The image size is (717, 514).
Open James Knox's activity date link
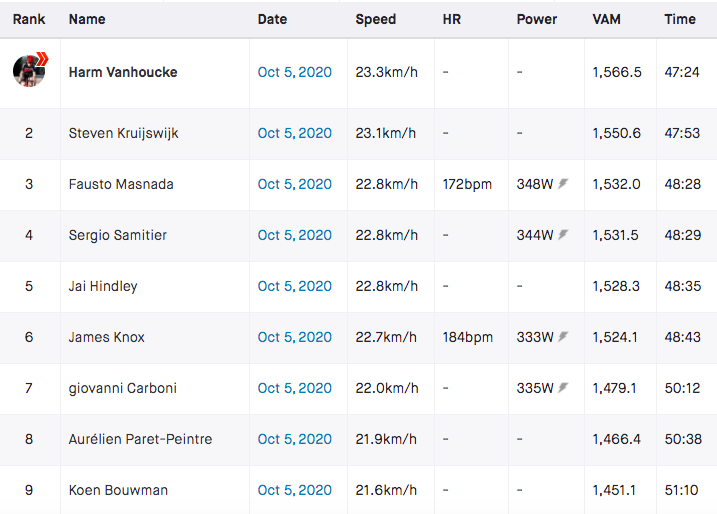pos(294,337)
